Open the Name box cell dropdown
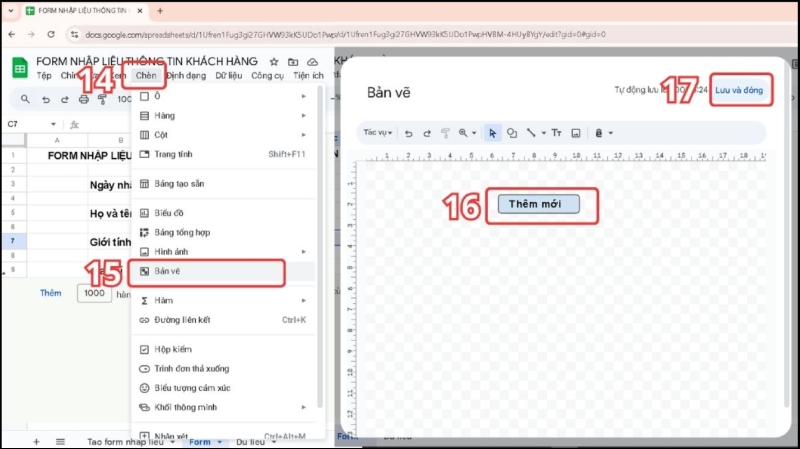This screenshot has width=800, height=449. pyautogui.click(x=53, y=124)
